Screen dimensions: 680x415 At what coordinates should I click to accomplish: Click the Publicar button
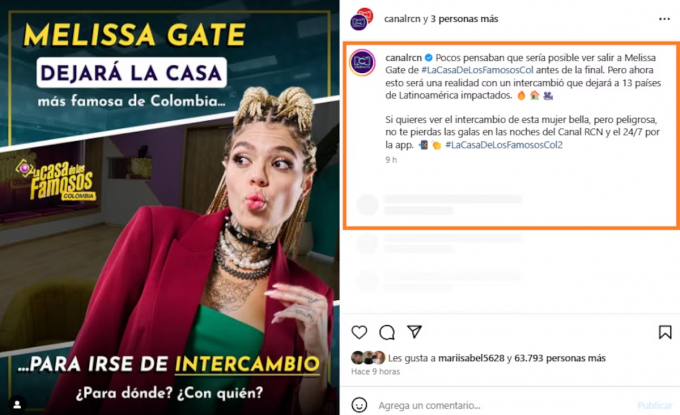(654, 405)
